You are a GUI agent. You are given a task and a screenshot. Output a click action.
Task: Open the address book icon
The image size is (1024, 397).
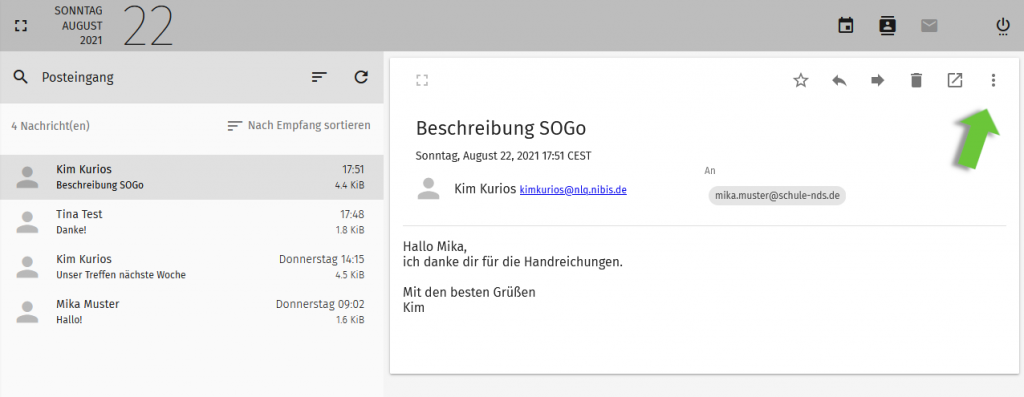[887, 26]
